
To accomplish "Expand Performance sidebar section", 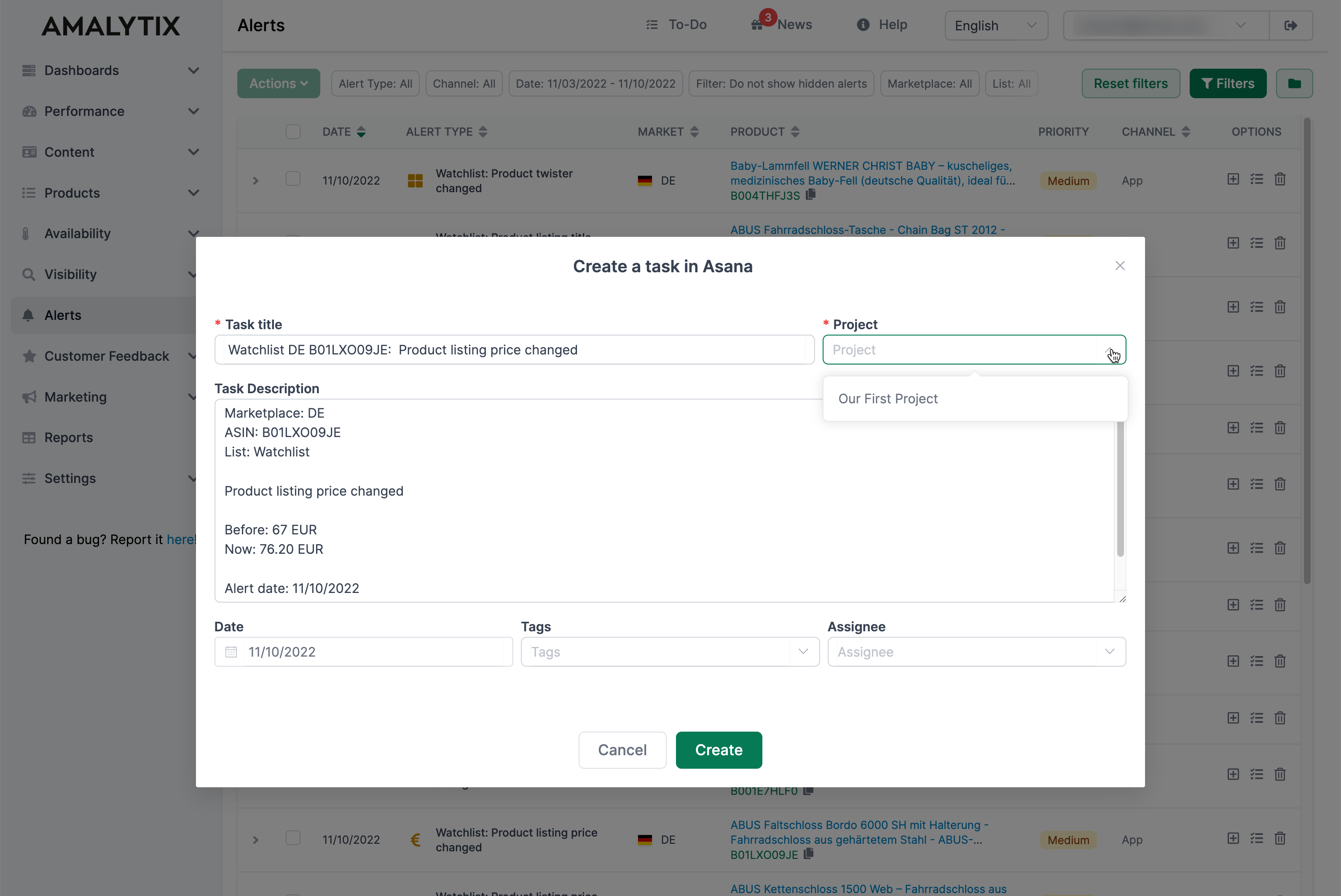I will pos(110,111).
